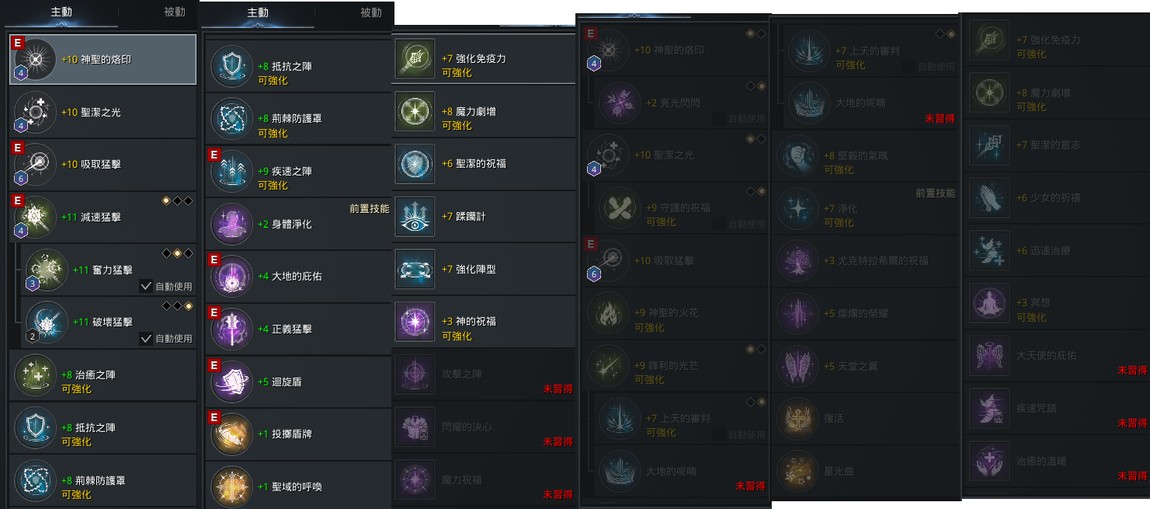This screenshot has width=1150, height=509.
Task: Click the 天堂之翼 wings icon
Action: pyautogui.click(x=798, y=366)
